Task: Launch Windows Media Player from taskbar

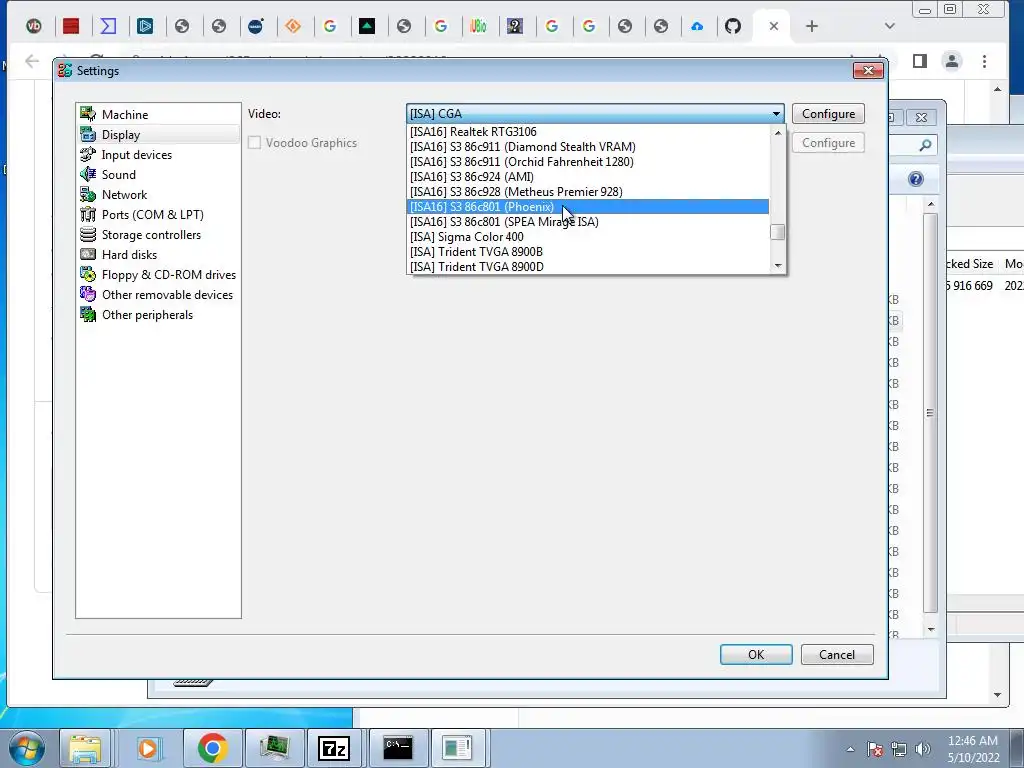Action: click(148, 748)
